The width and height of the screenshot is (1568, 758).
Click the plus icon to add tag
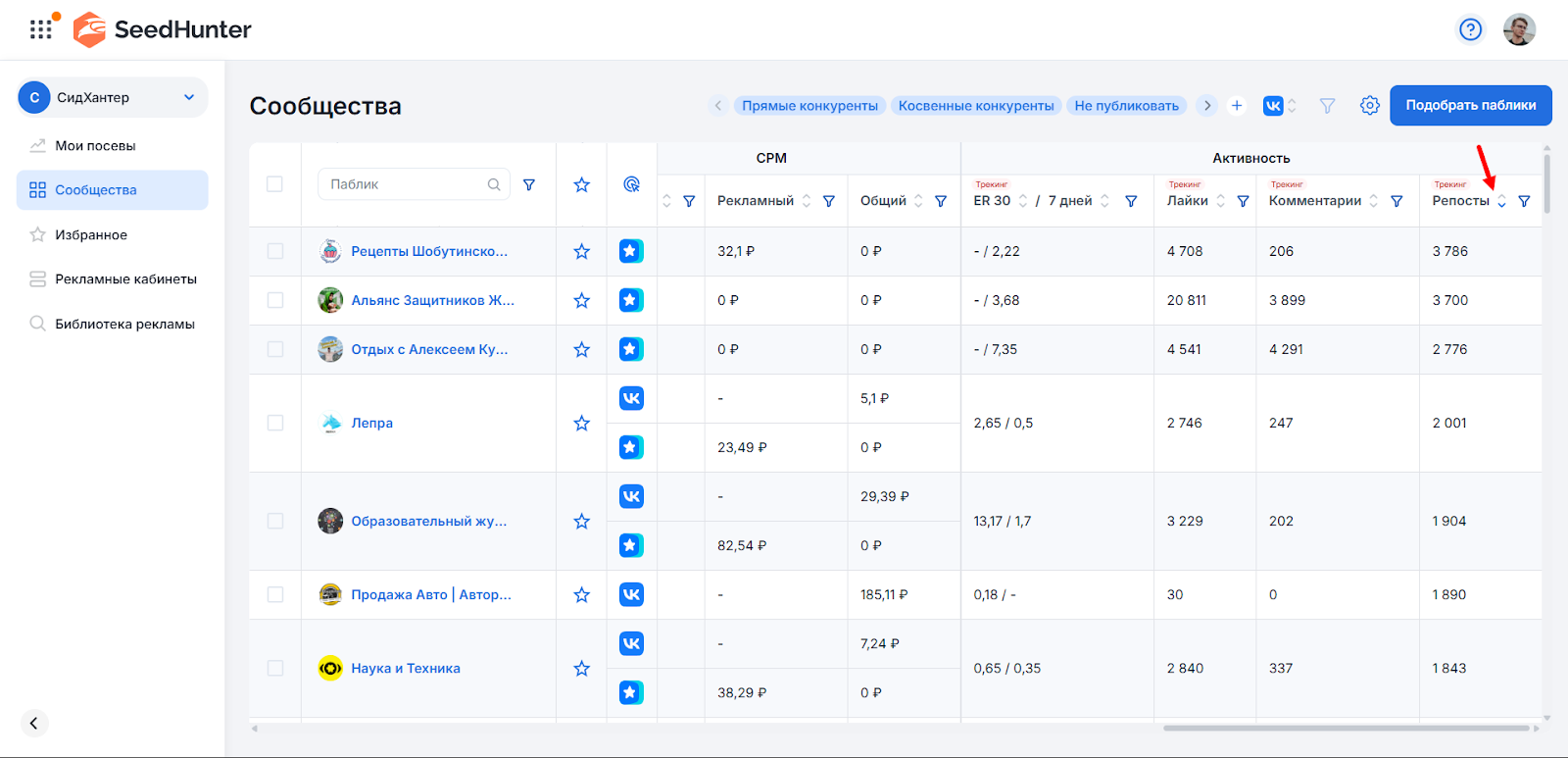coord(1237,106)
